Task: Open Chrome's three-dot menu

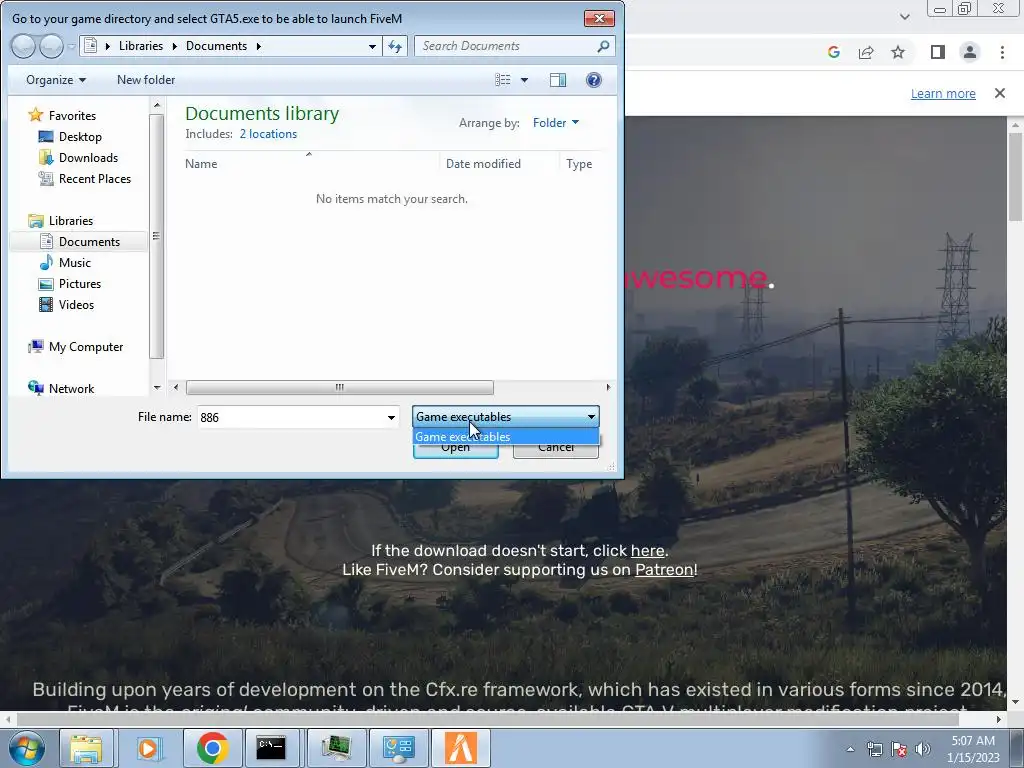Action: pyautogui.click(x=1002, y=52)
